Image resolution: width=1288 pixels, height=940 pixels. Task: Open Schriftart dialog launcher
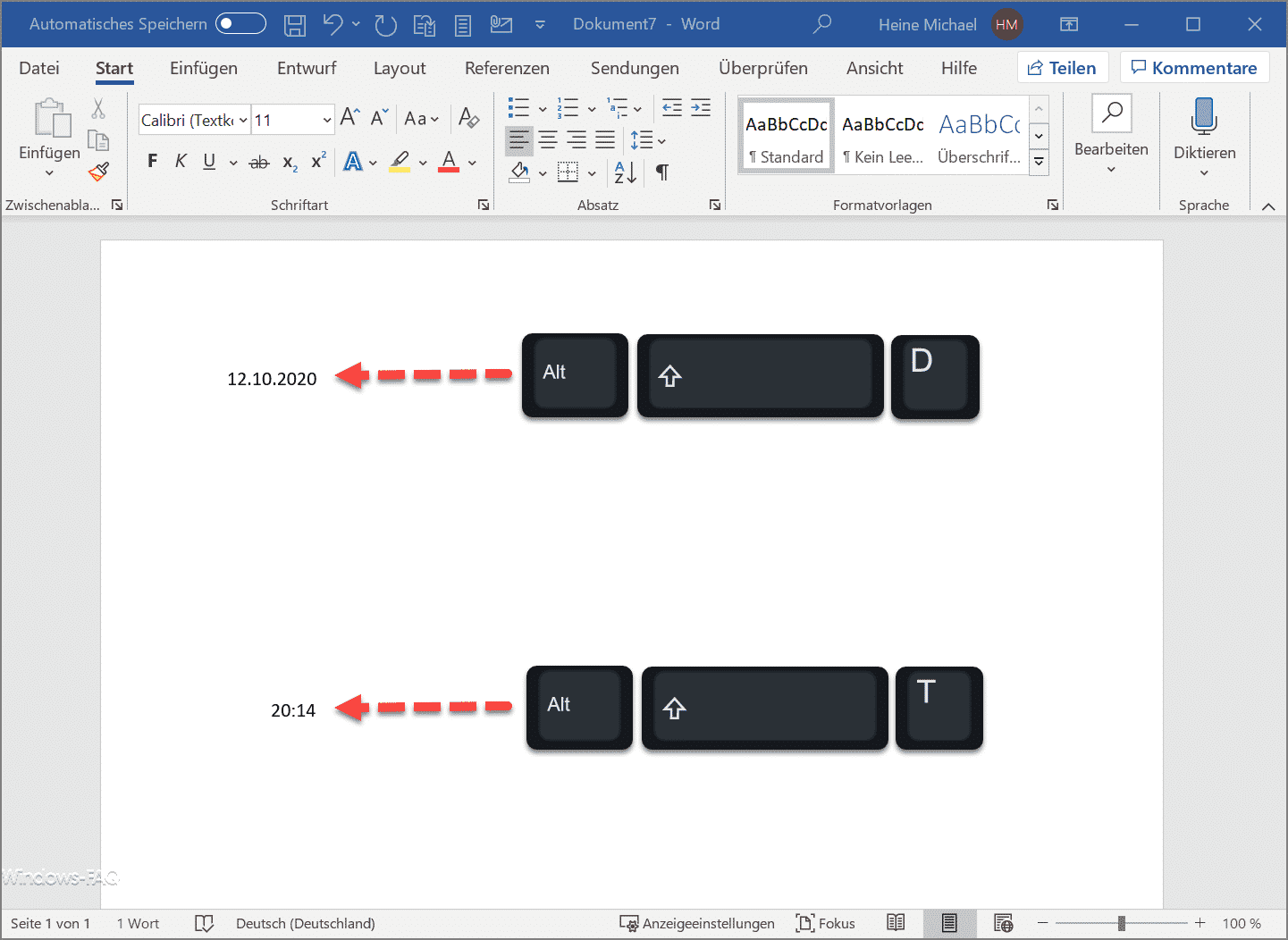(484, 205)
